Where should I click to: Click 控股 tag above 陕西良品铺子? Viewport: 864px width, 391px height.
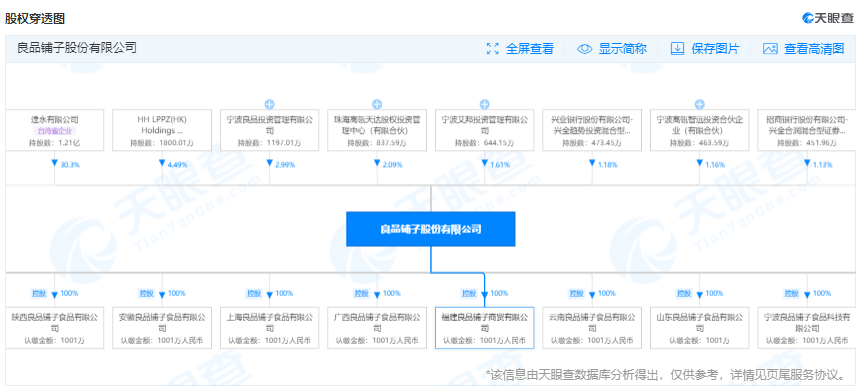point(39,294)
